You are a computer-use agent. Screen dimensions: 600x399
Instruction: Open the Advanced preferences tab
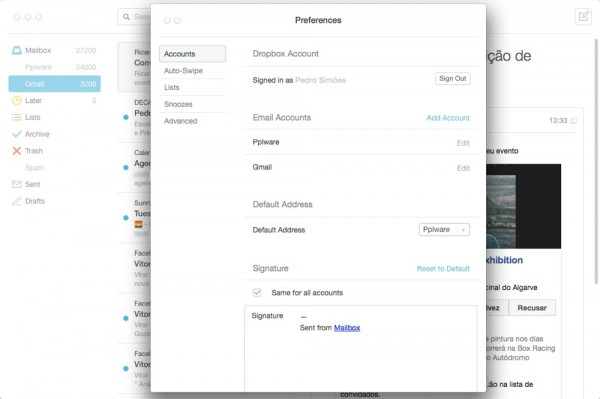(x=192, y=121)
